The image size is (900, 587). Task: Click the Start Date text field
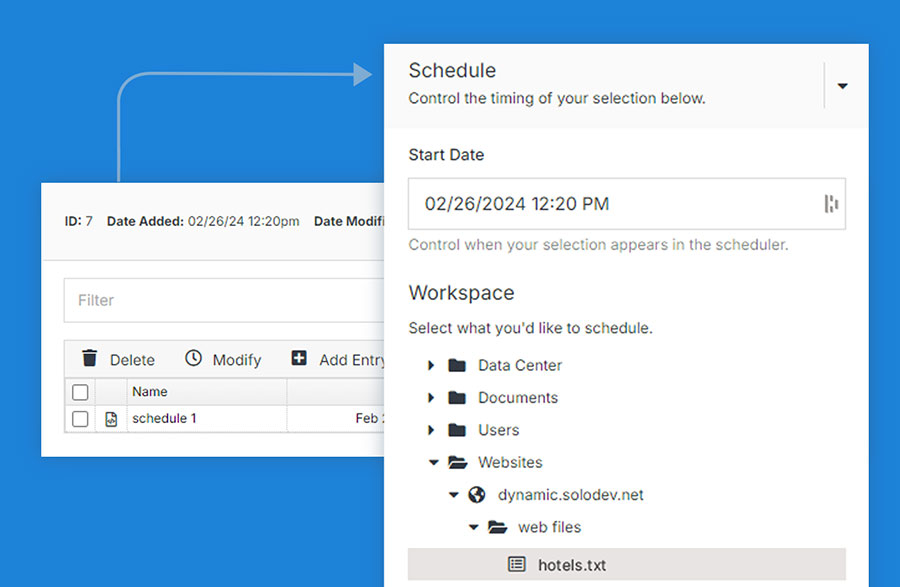coord(600,204)
